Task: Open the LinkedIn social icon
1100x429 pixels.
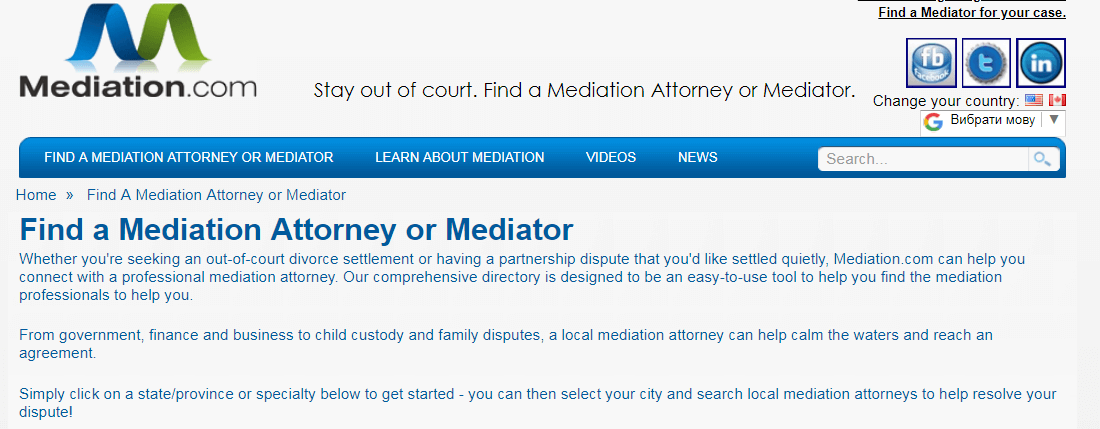Action: click(x=1041, y=62)
